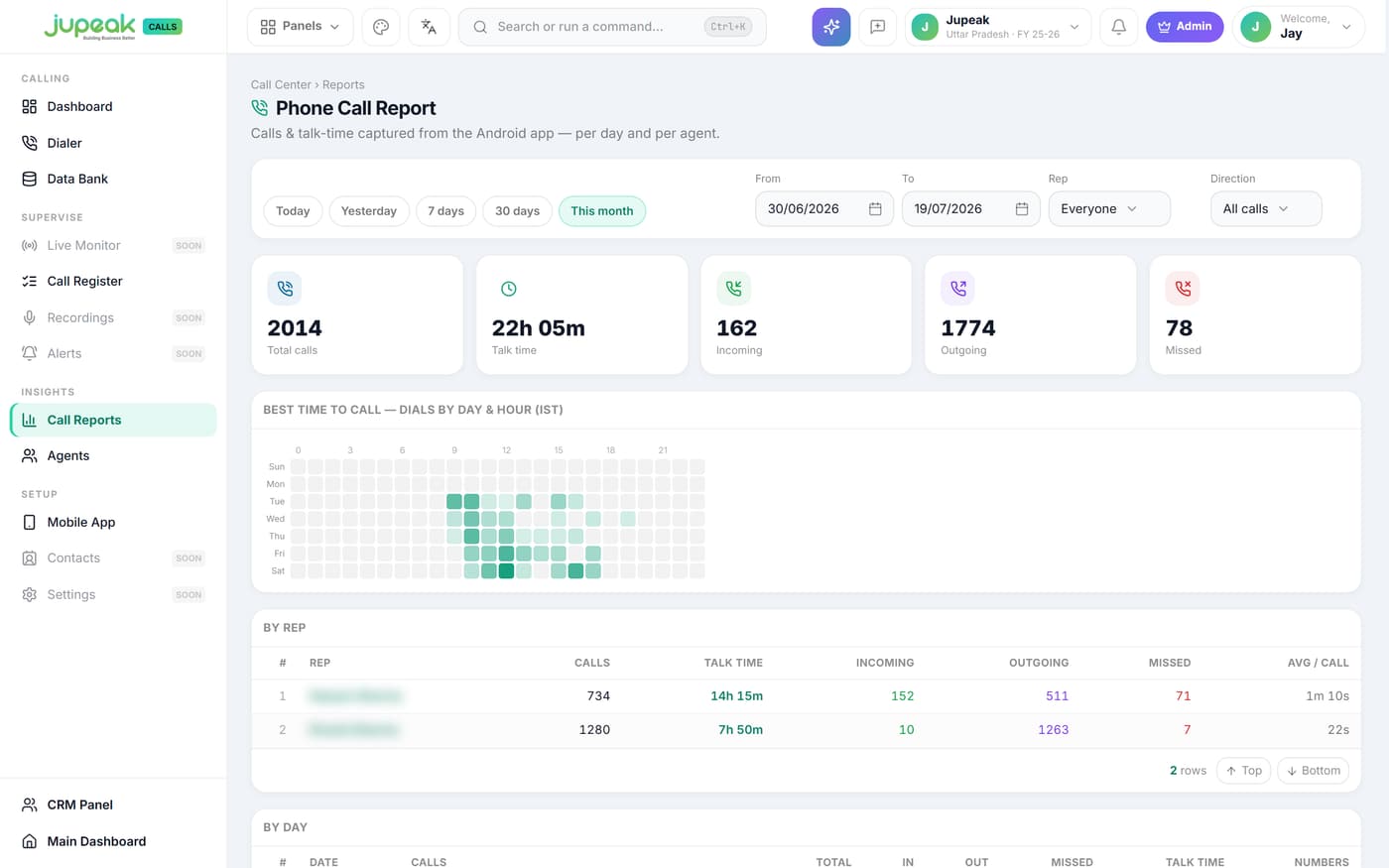
Task: Open Call Register page
Action: (113, 281)
